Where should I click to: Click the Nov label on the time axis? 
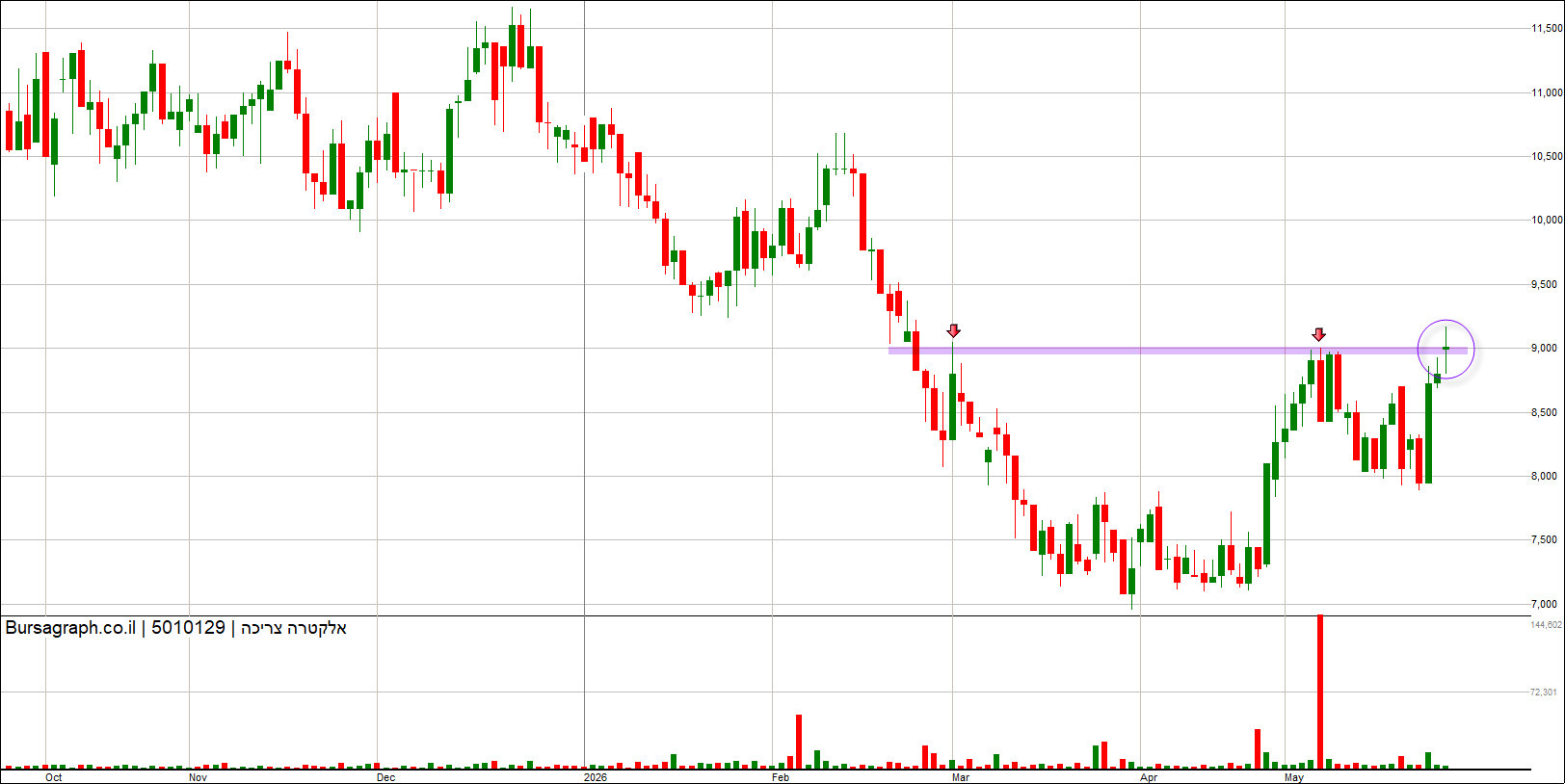coord(198,777)
